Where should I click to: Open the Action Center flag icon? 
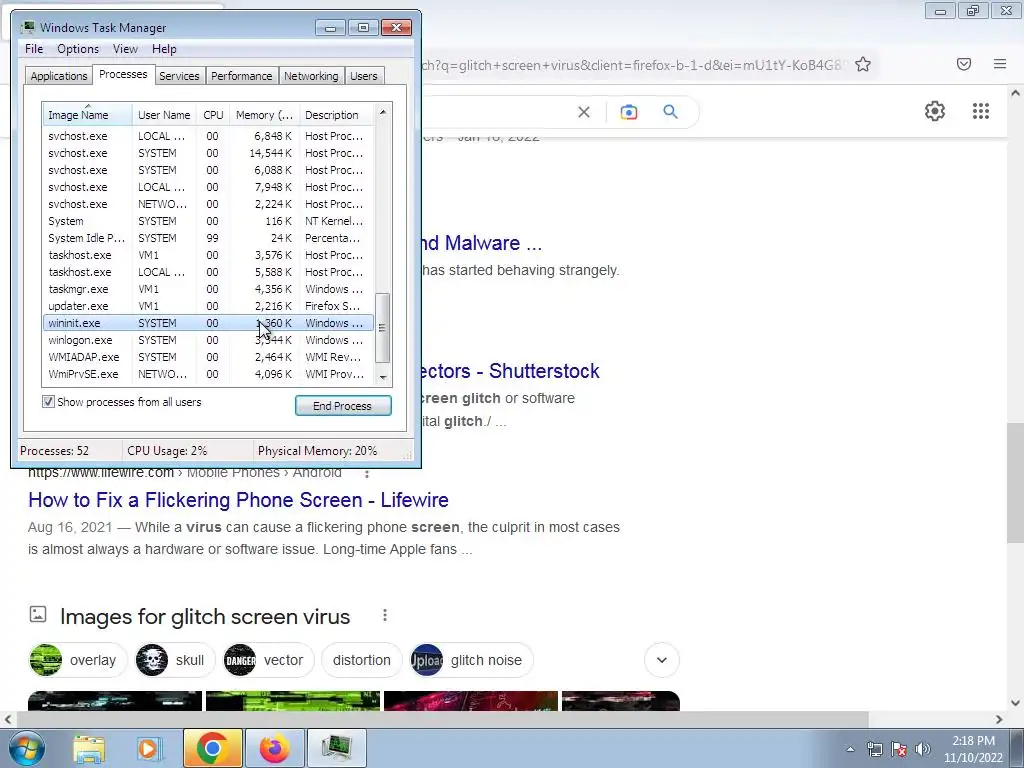click(899, 749)
